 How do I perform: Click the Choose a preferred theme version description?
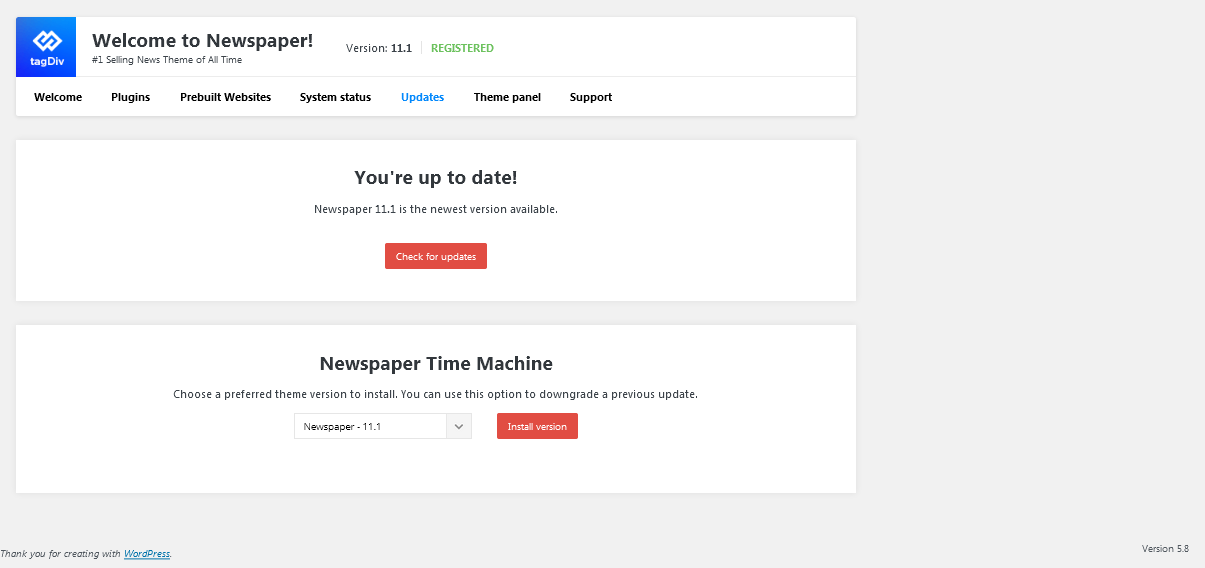(436, 394)
